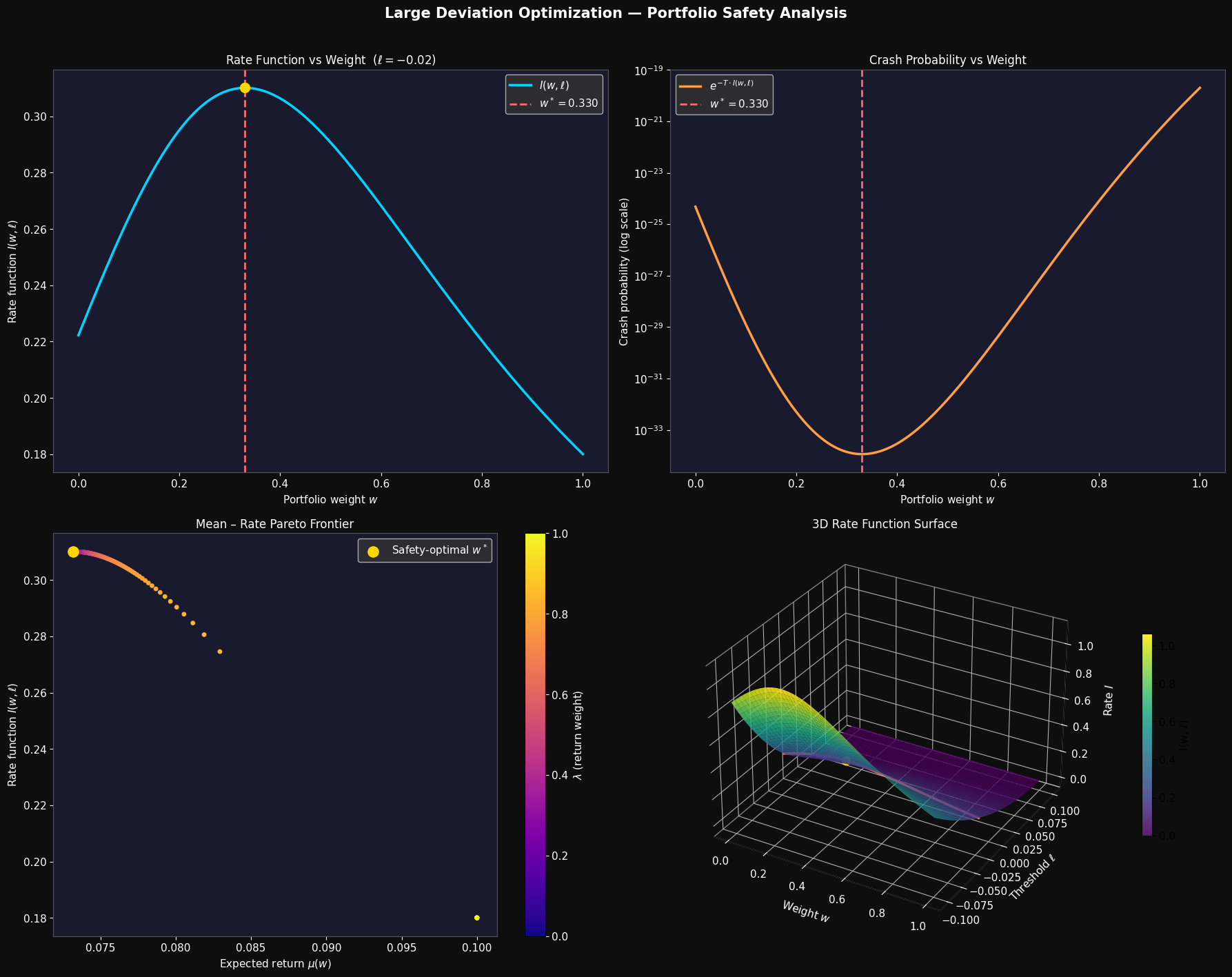Viewport: 1232px width, 977px height.
Task: Click the gold dot icon in the Safety-optimal legend
Action: [x=373, y=551]
